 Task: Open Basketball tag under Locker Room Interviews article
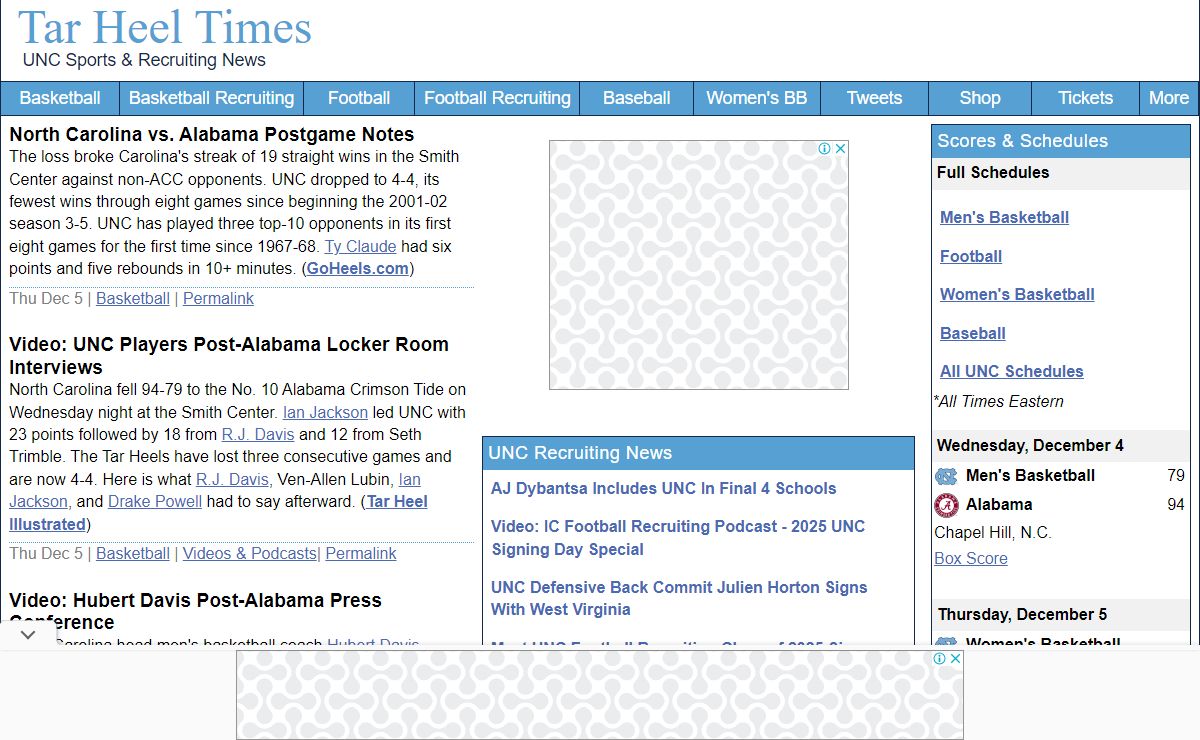pyautogui.click(x=133, y=553)
